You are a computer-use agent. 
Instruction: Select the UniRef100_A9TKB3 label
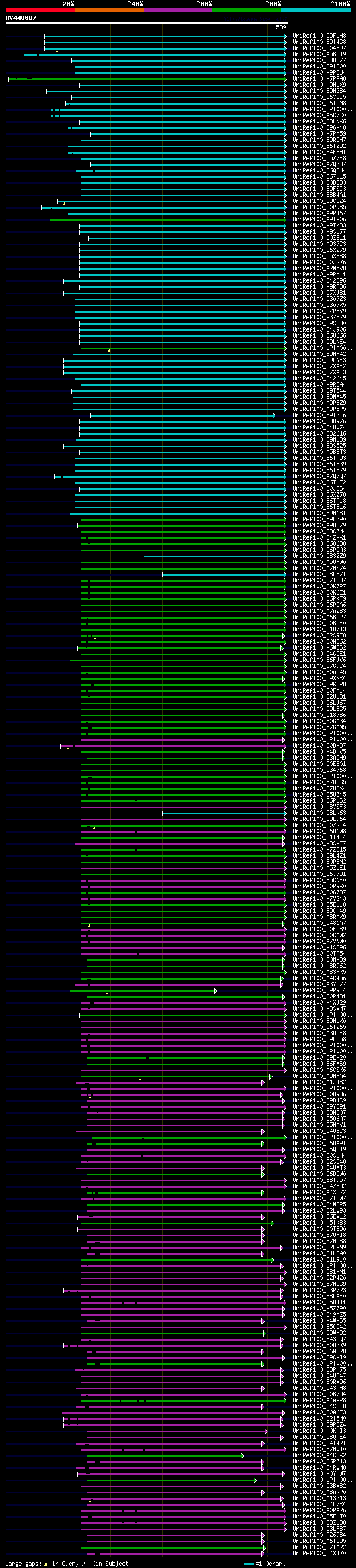pos(319,225)
